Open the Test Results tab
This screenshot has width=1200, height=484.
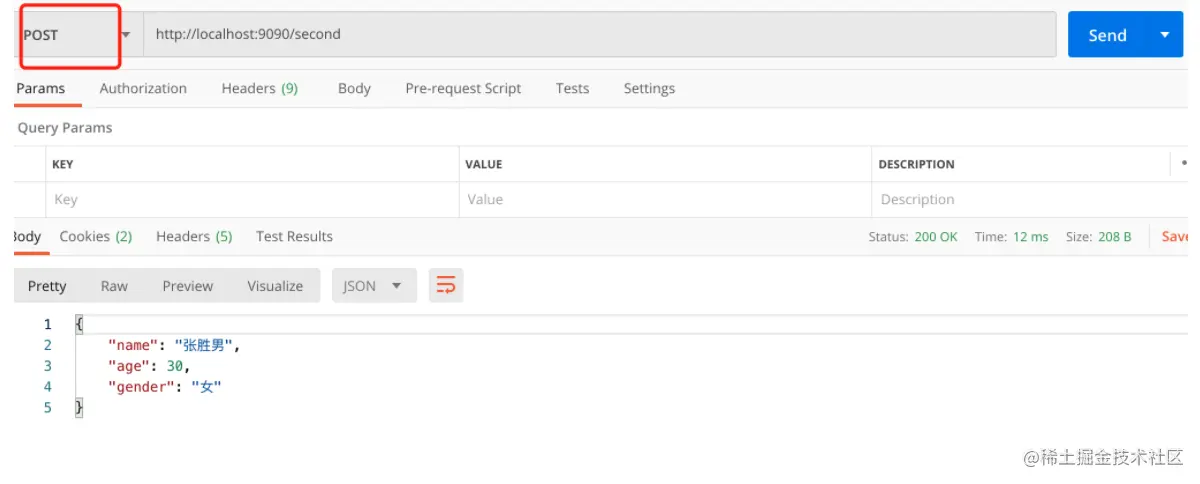click(x=294, y=237)
